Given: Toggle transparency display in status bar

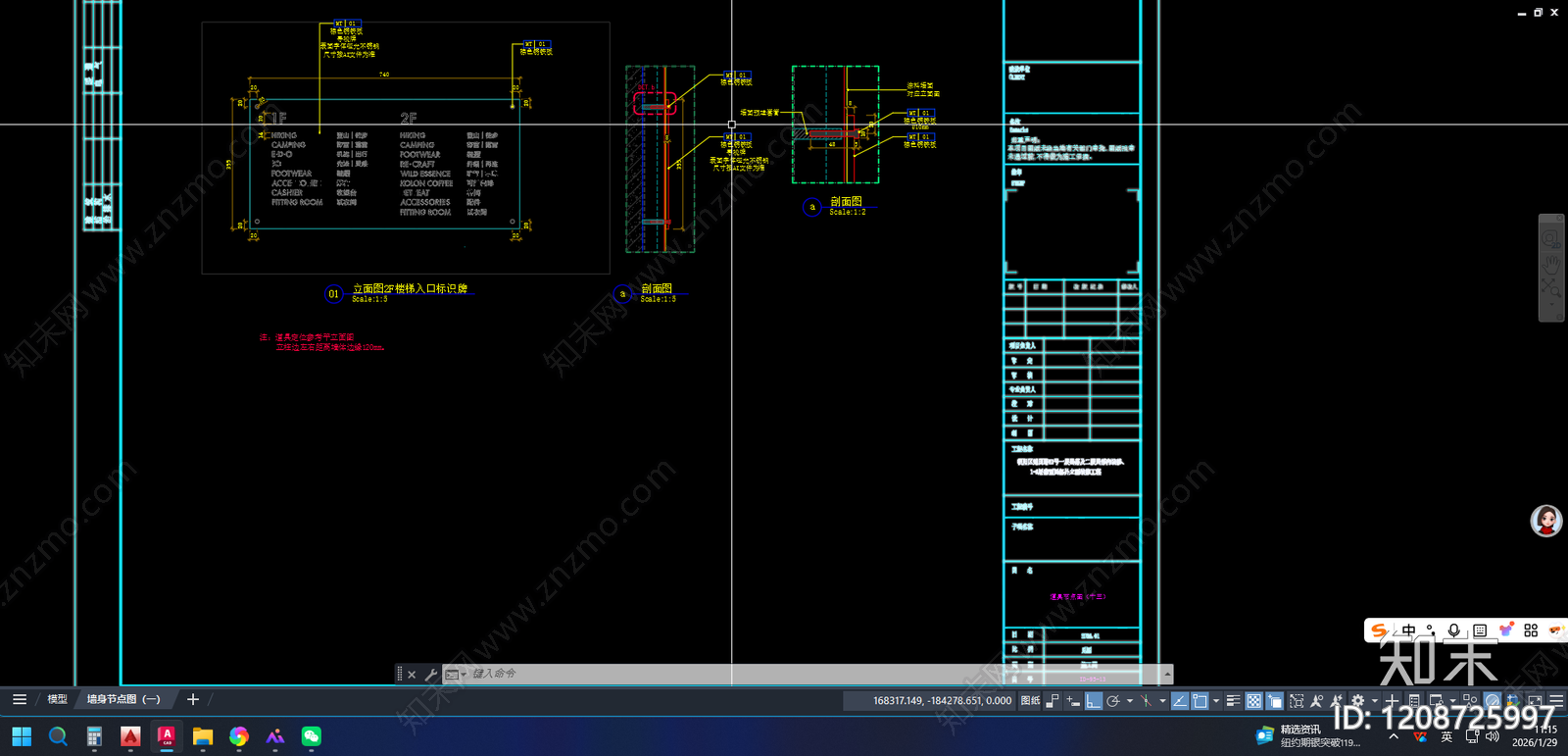Looking at the screenshot, I should coord(1254,700).
